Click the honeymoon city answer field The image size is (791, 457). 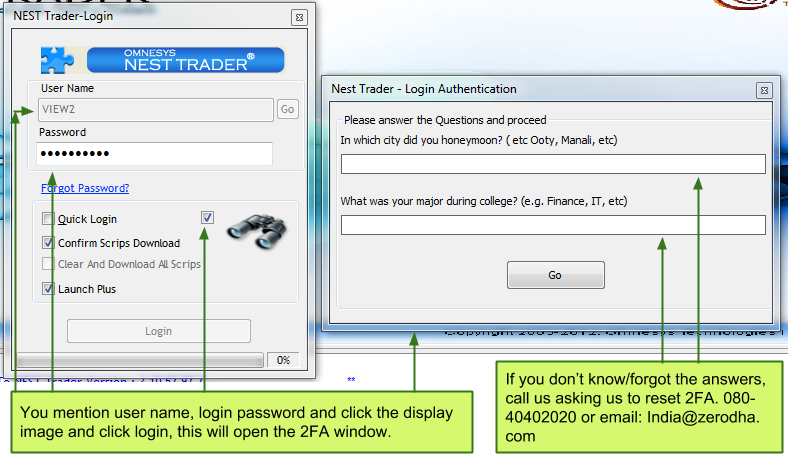553,164
